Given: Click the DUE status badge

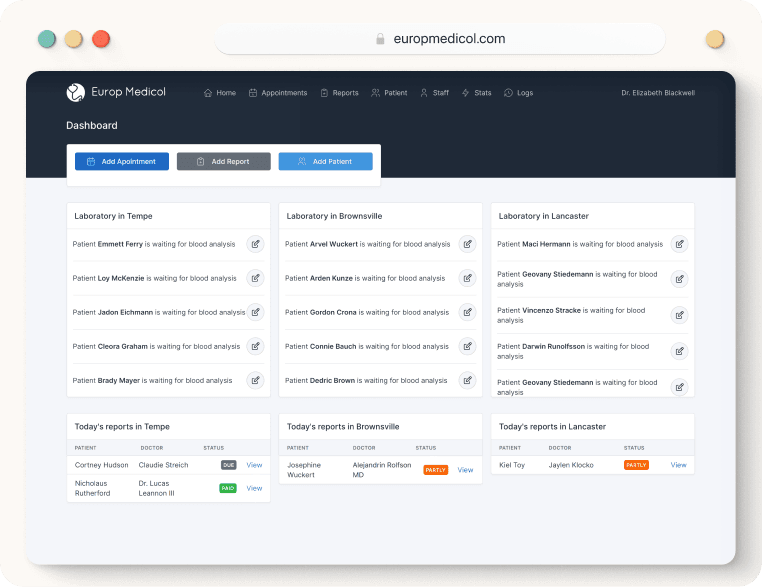Looking at the screenshot, I should pyautogui.click(x=229, y=465).
